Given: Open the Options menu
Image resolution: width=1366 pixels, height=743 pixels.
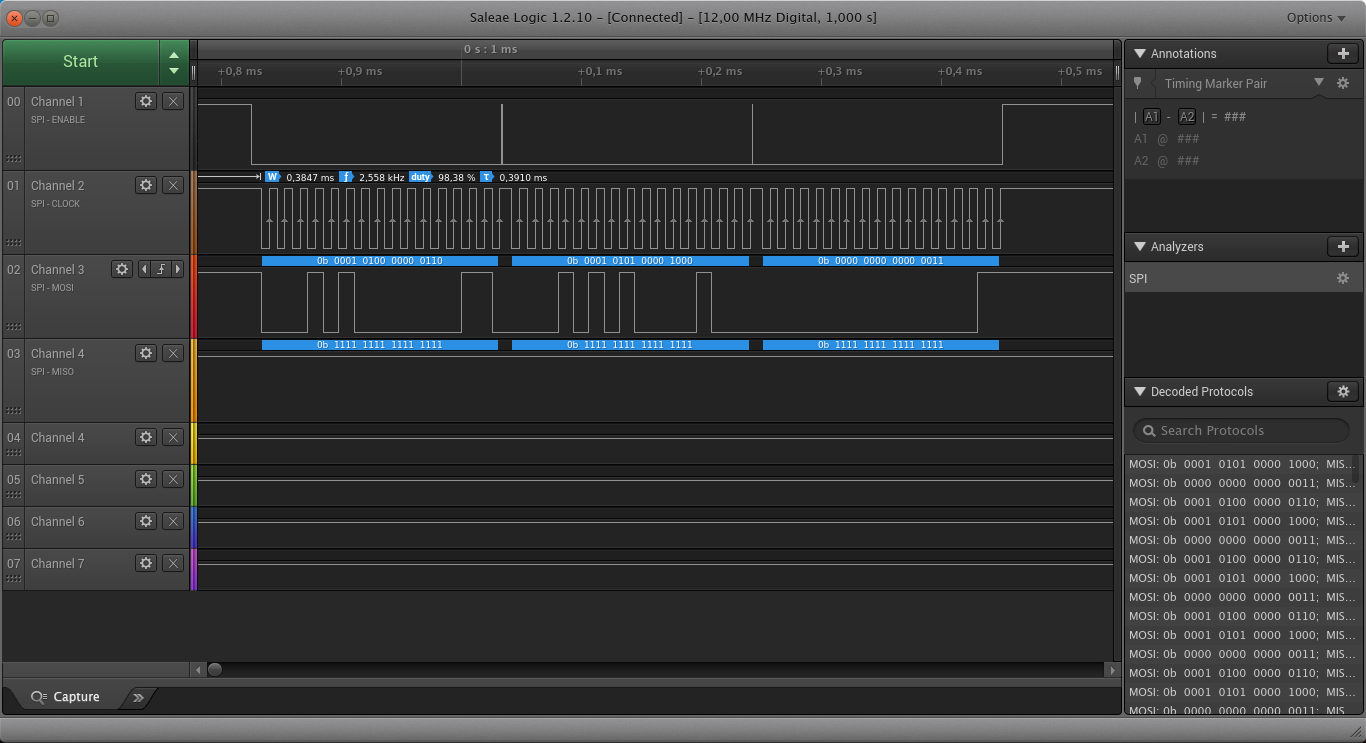Looking at the screenshot, I should [1316, 17].
